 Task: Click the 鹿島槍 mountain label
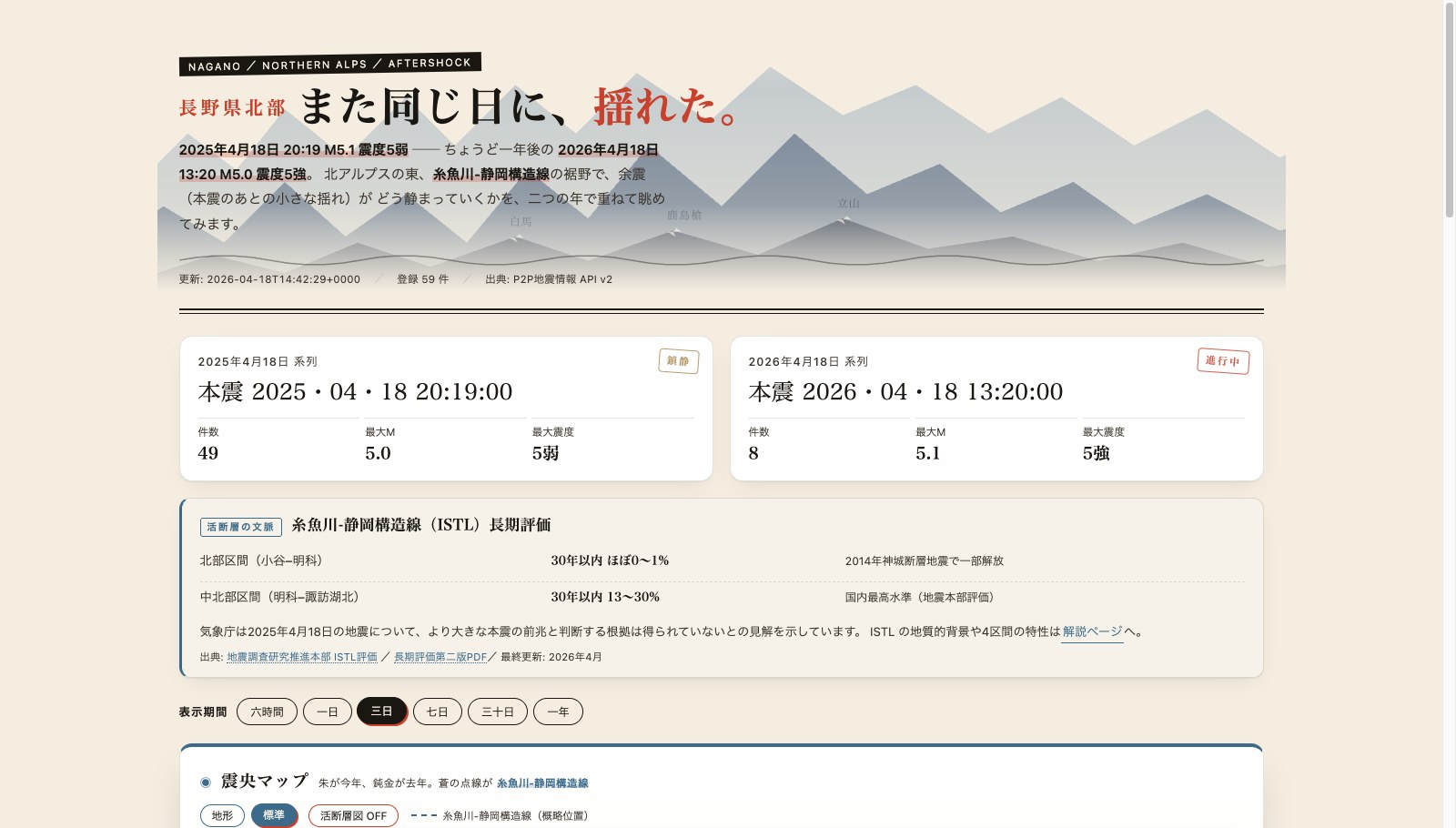coord(684,215)
